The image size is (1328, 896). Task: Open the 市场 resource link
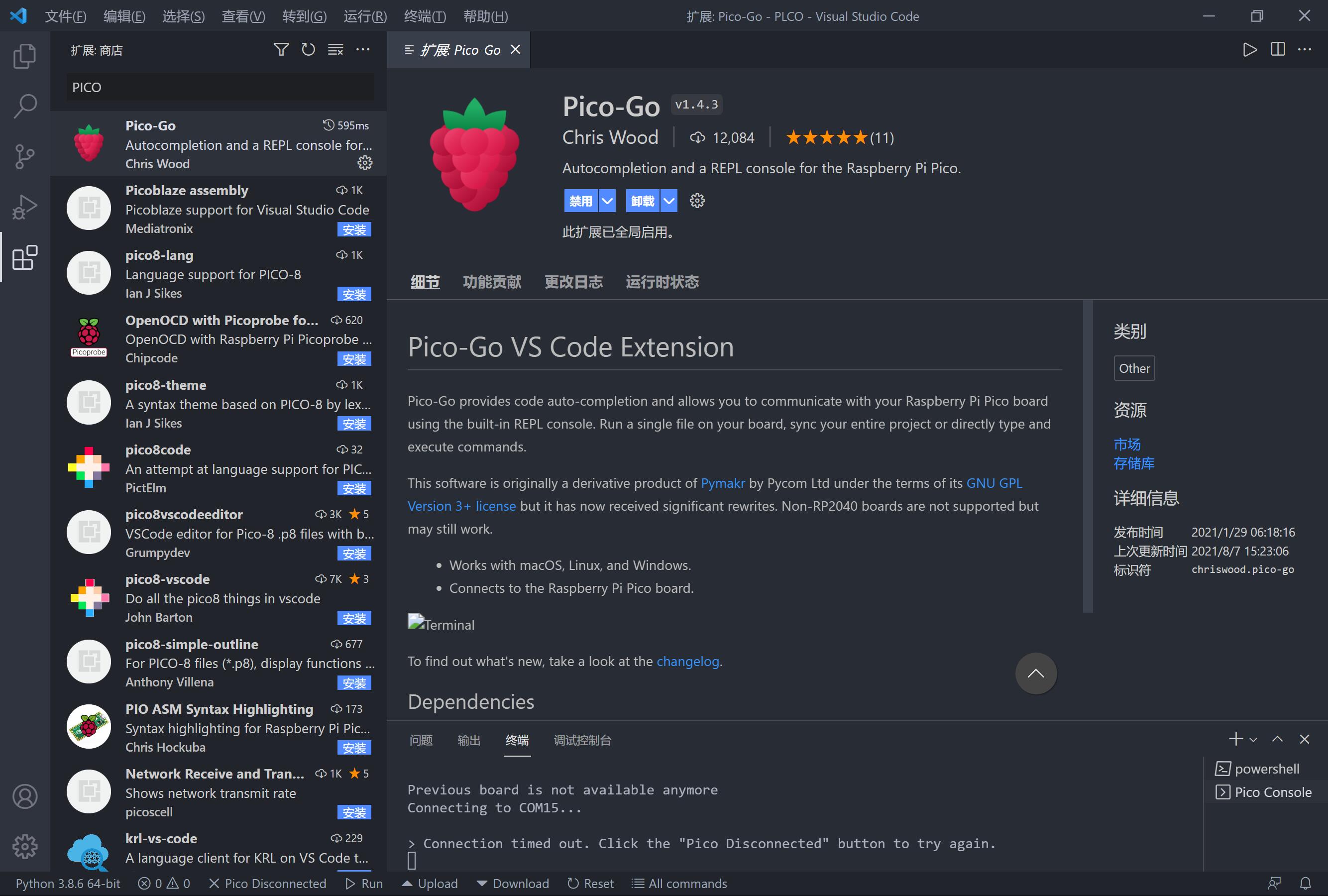coord(1127,444)
